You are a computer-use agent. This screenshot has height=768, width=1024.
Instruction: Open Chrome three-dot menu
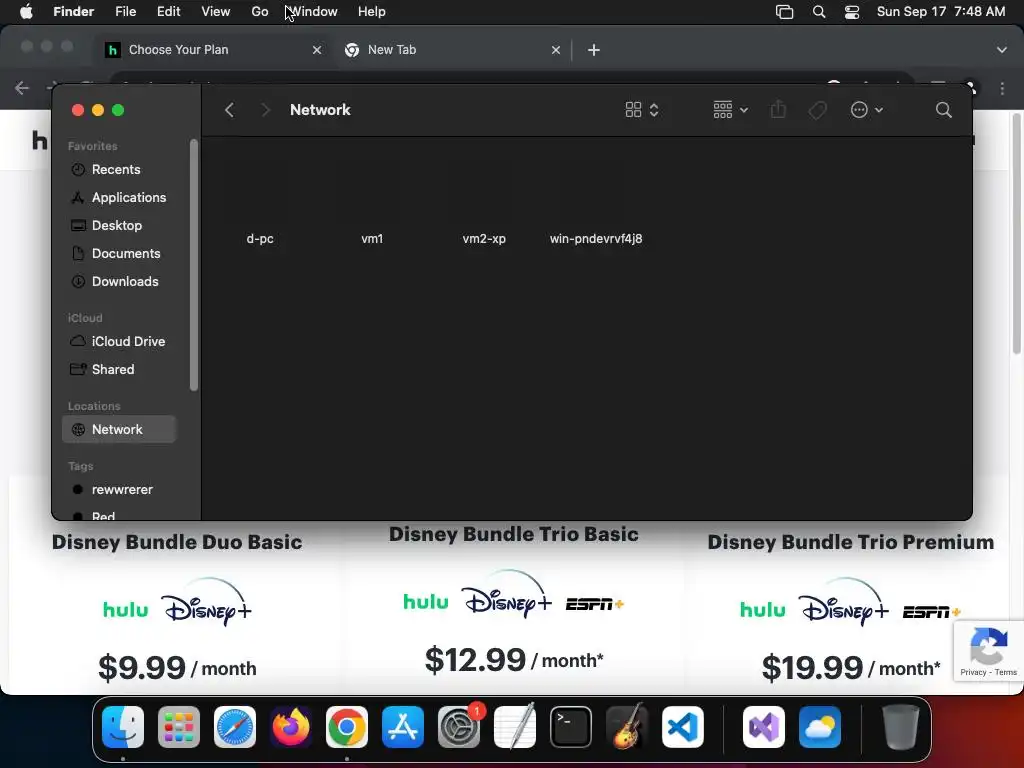pyautogui.click(x=1002, y=88)
